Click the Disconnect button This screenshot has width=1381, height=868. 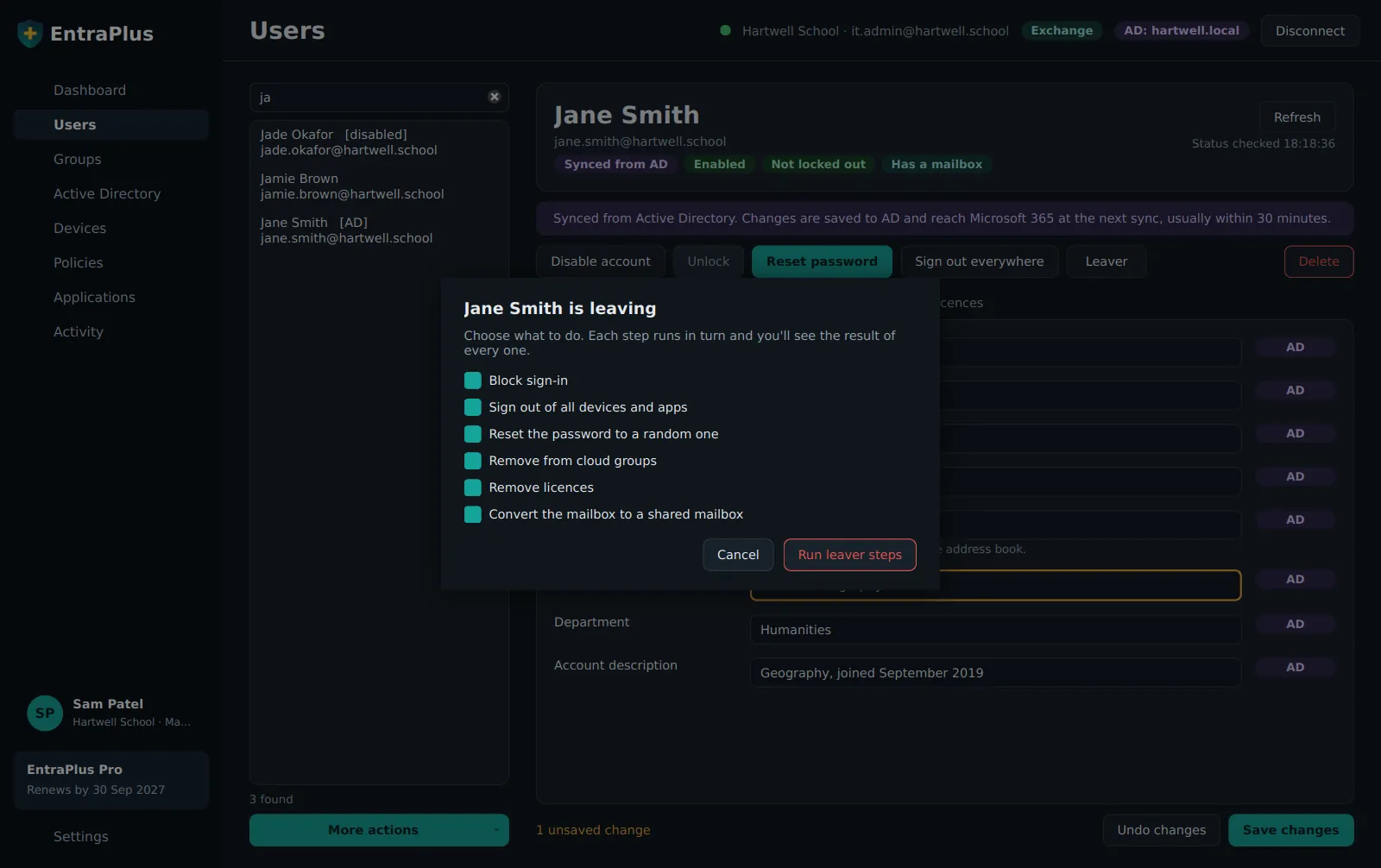point(1309,31)
